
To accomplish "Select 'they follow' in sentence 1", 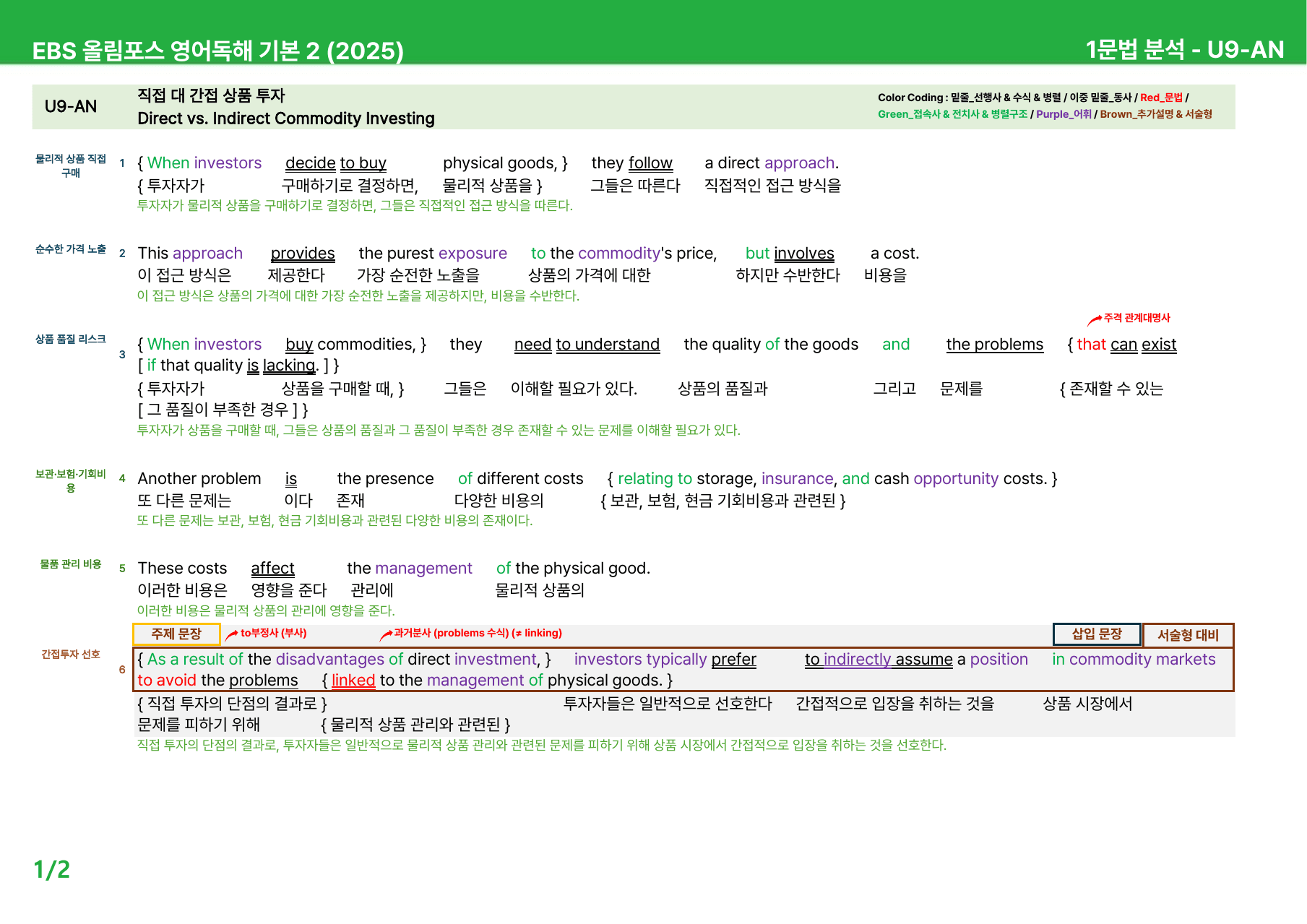I will [631, 163].
